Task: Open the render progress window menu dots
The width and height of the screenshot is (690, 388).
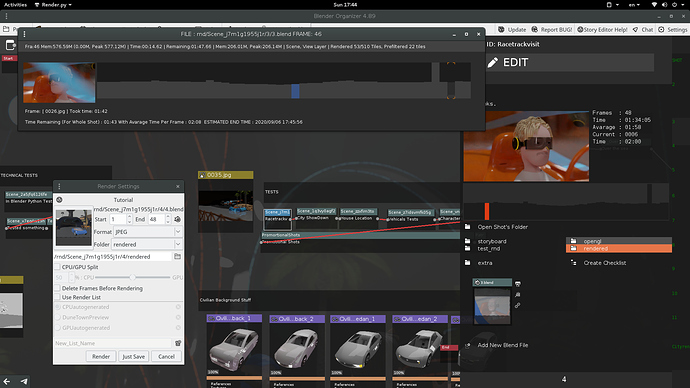Action: click(x=24, y=34)
